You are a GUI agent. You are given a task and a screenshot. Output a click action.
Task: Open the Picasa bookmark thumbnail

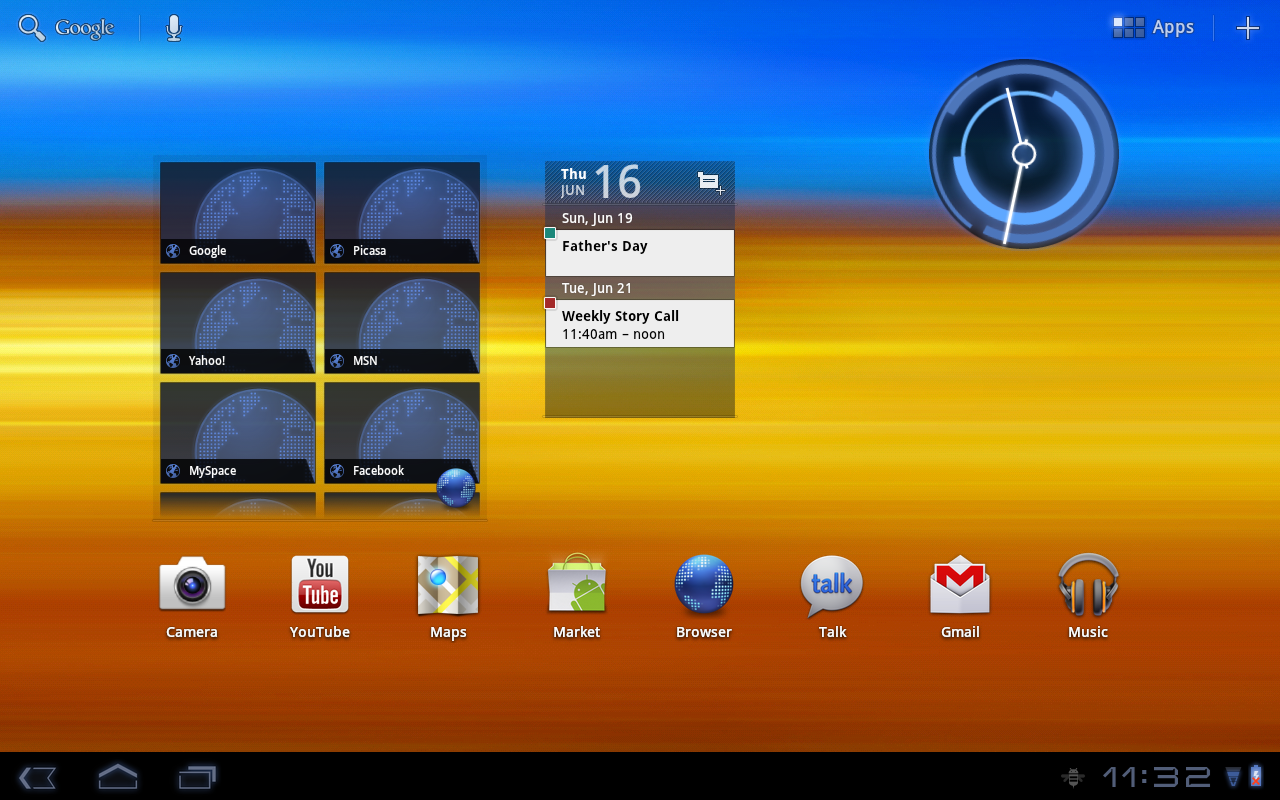pyautogui.click(x=402, y=213)
